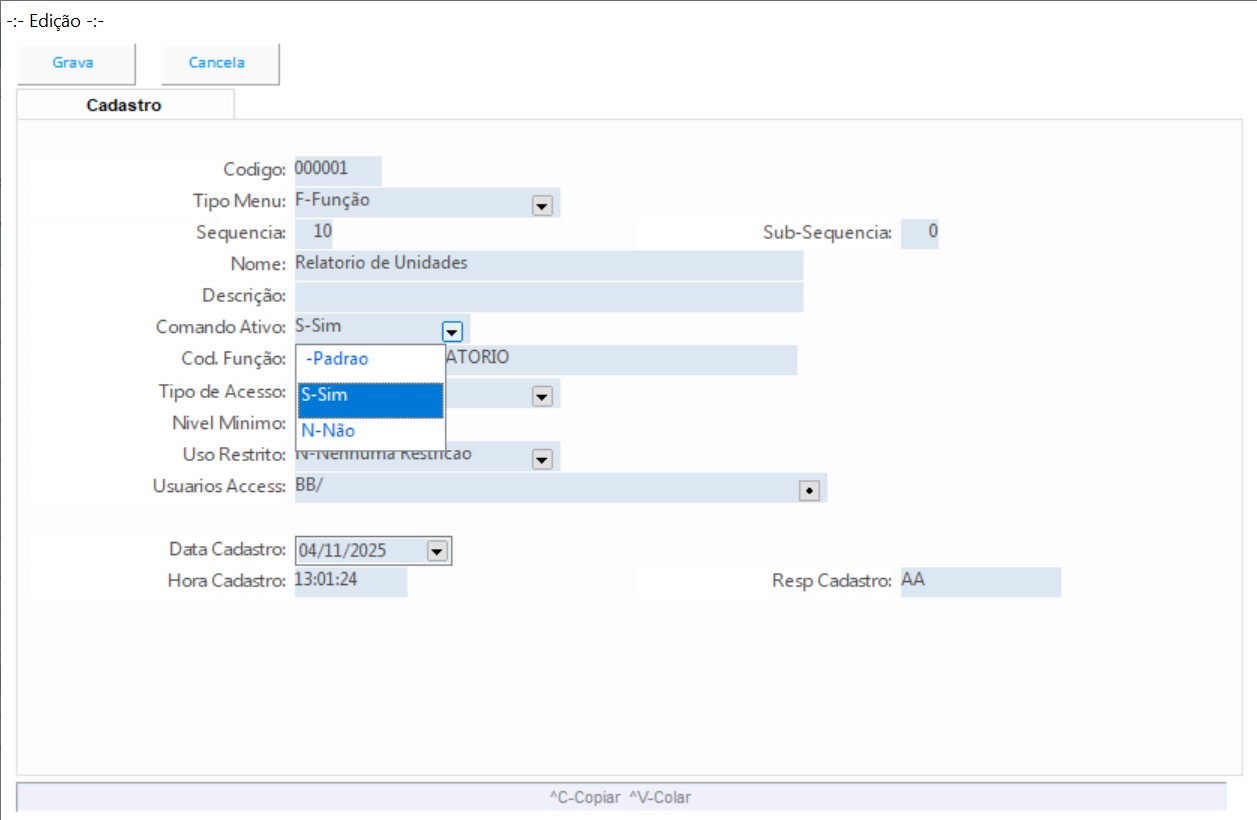
Task: Click the Usuarios Access lookup dot button
Action: click(809, 490)
